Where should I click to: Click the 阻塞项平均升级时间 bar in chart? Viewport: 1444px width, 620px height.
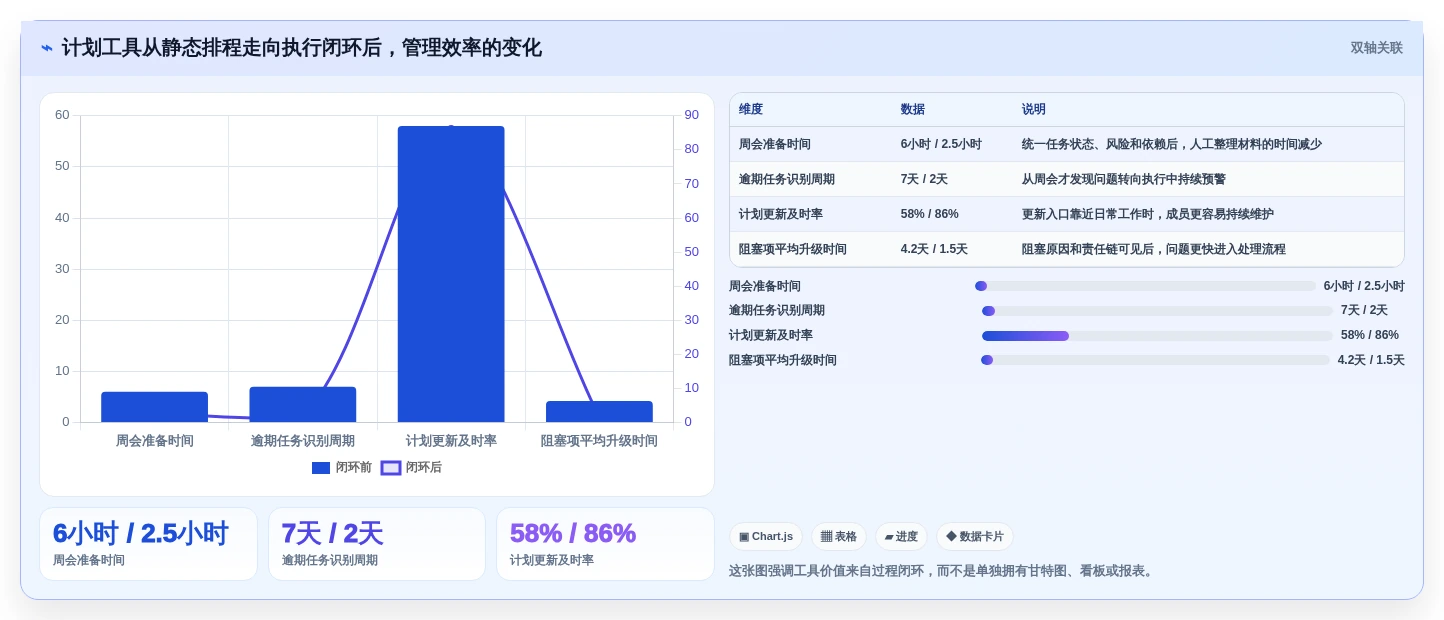[x=599, y=411]
